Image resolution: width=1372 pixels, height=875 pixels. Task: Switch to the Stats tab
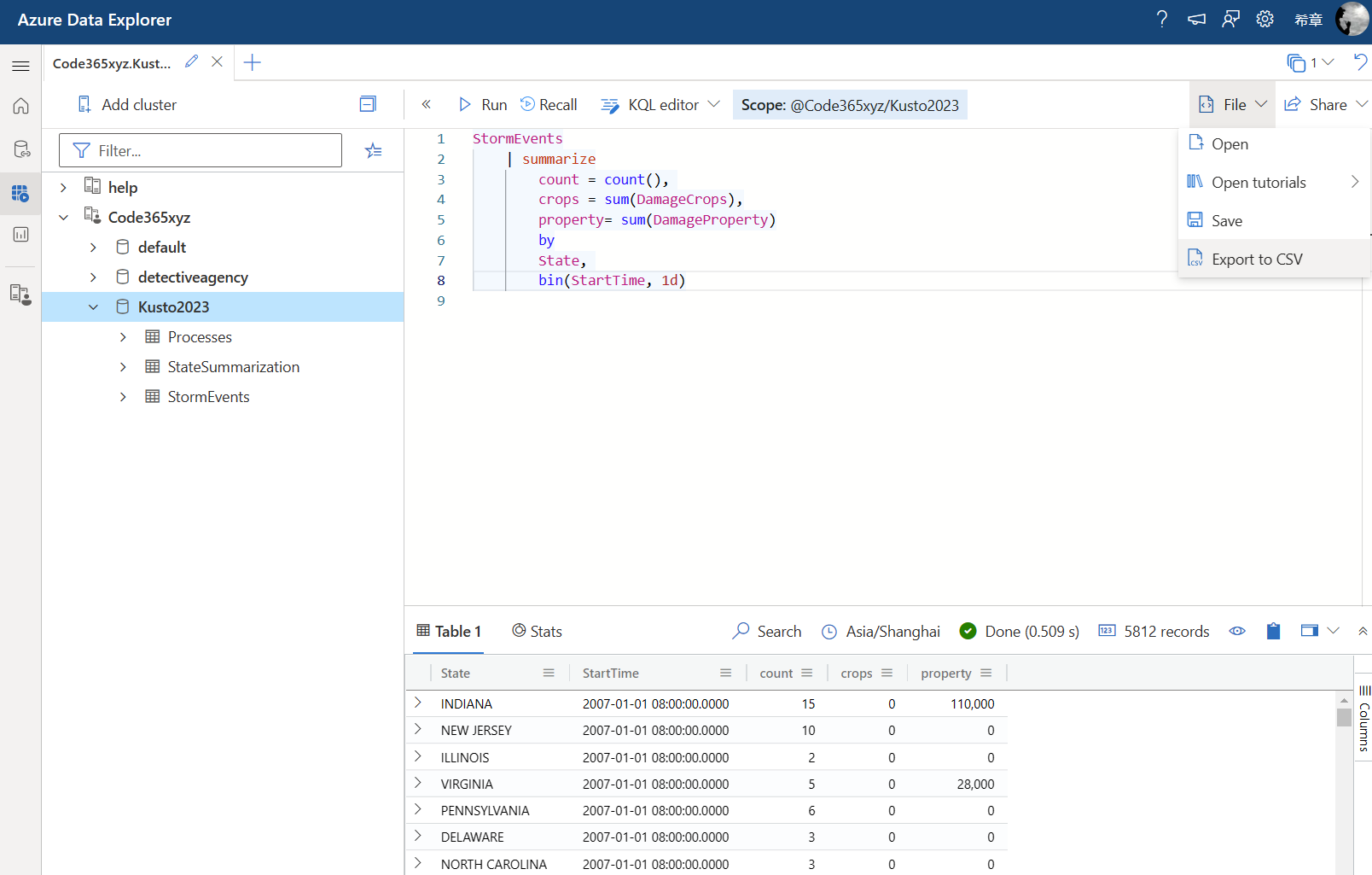[537, 632]
